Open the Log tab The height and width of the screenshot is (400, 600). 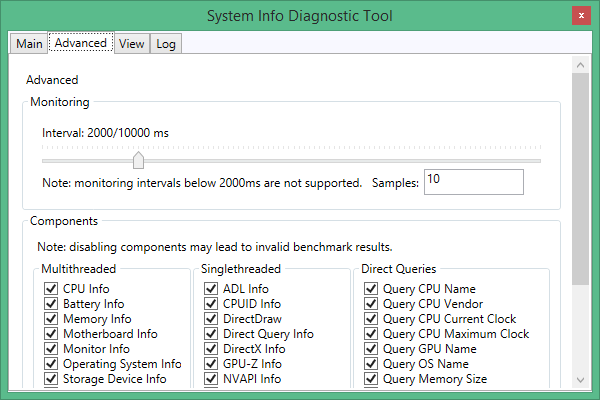pyautogui.click(x=166, y=44)
